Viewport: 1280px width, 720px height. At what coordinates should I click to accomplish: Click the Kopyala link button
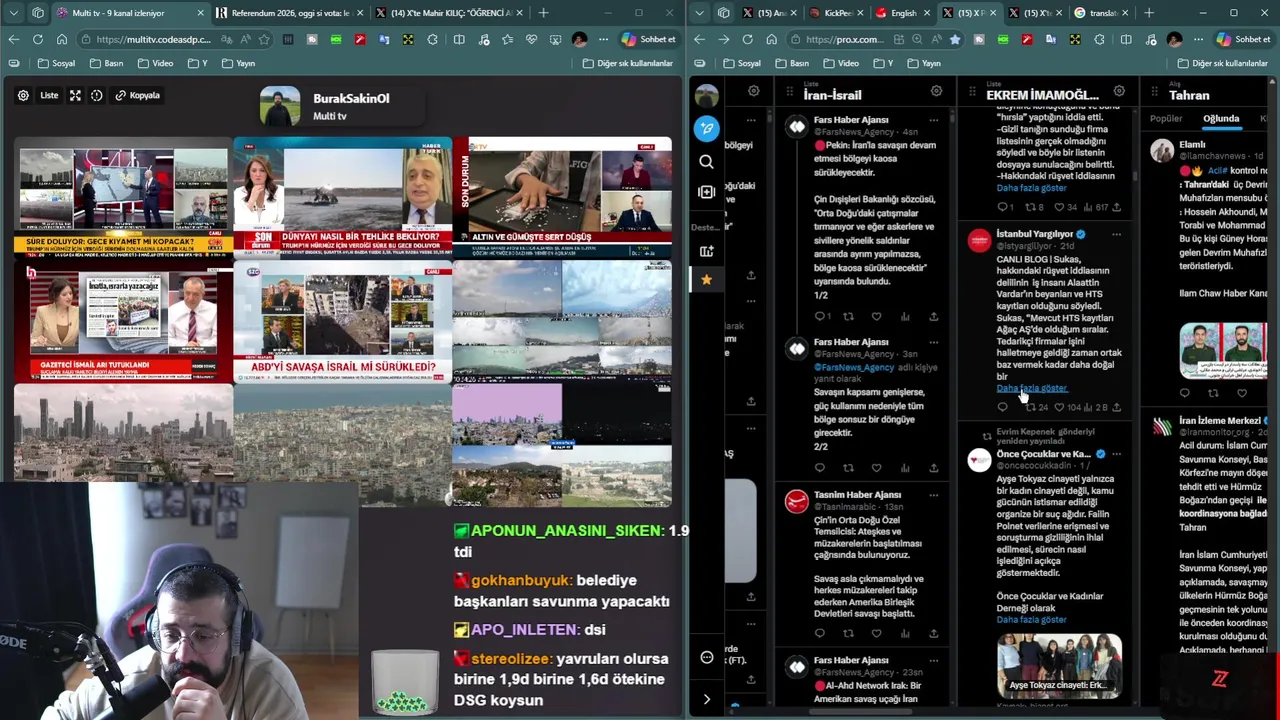(138, 95)
